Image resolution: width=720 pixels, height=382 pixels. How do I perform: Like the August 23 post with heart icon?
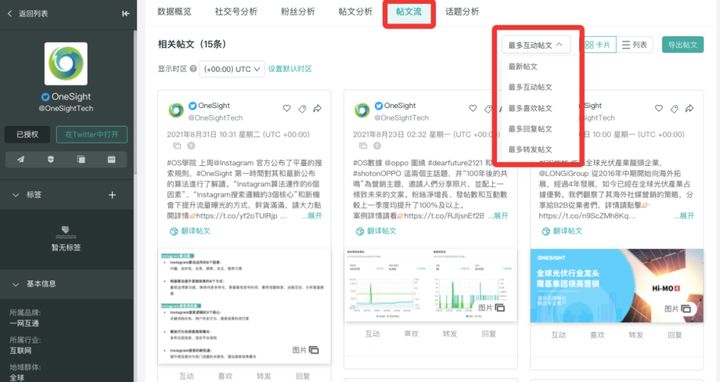(x=472, y=108)
